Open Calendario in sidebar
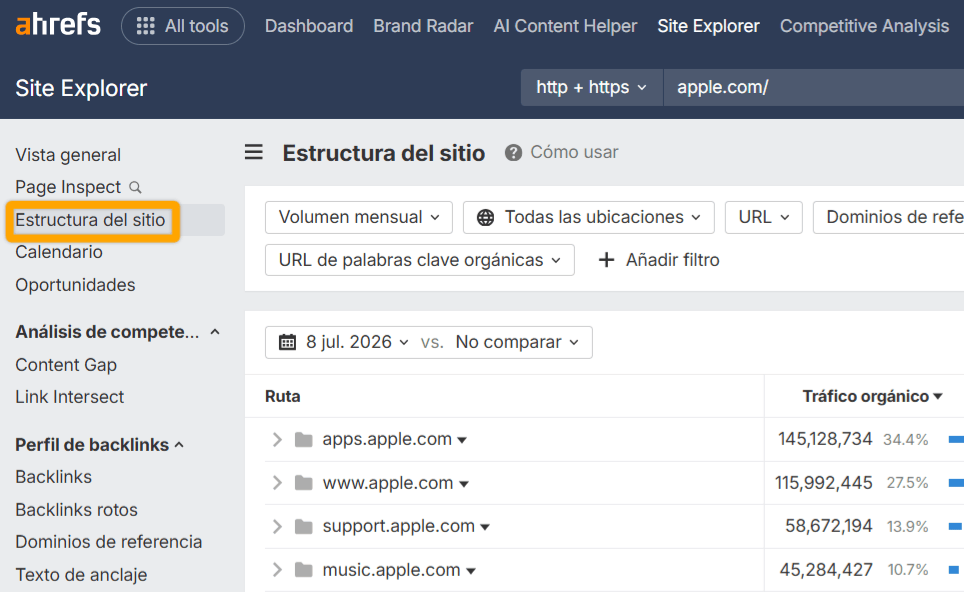 tap(59, 252)
